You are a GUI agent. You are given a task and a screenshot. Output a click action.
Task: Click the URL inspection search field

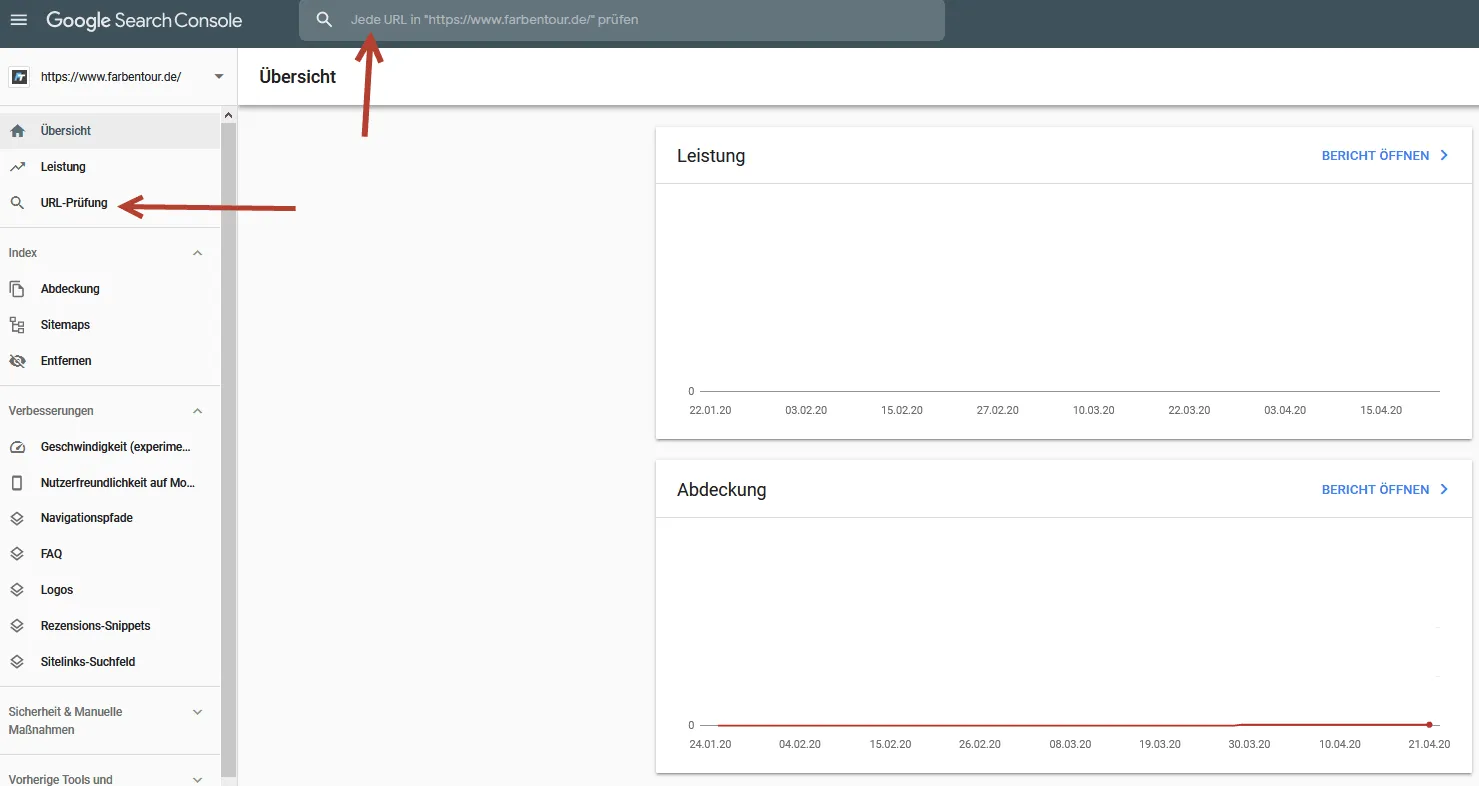(621, 20)
